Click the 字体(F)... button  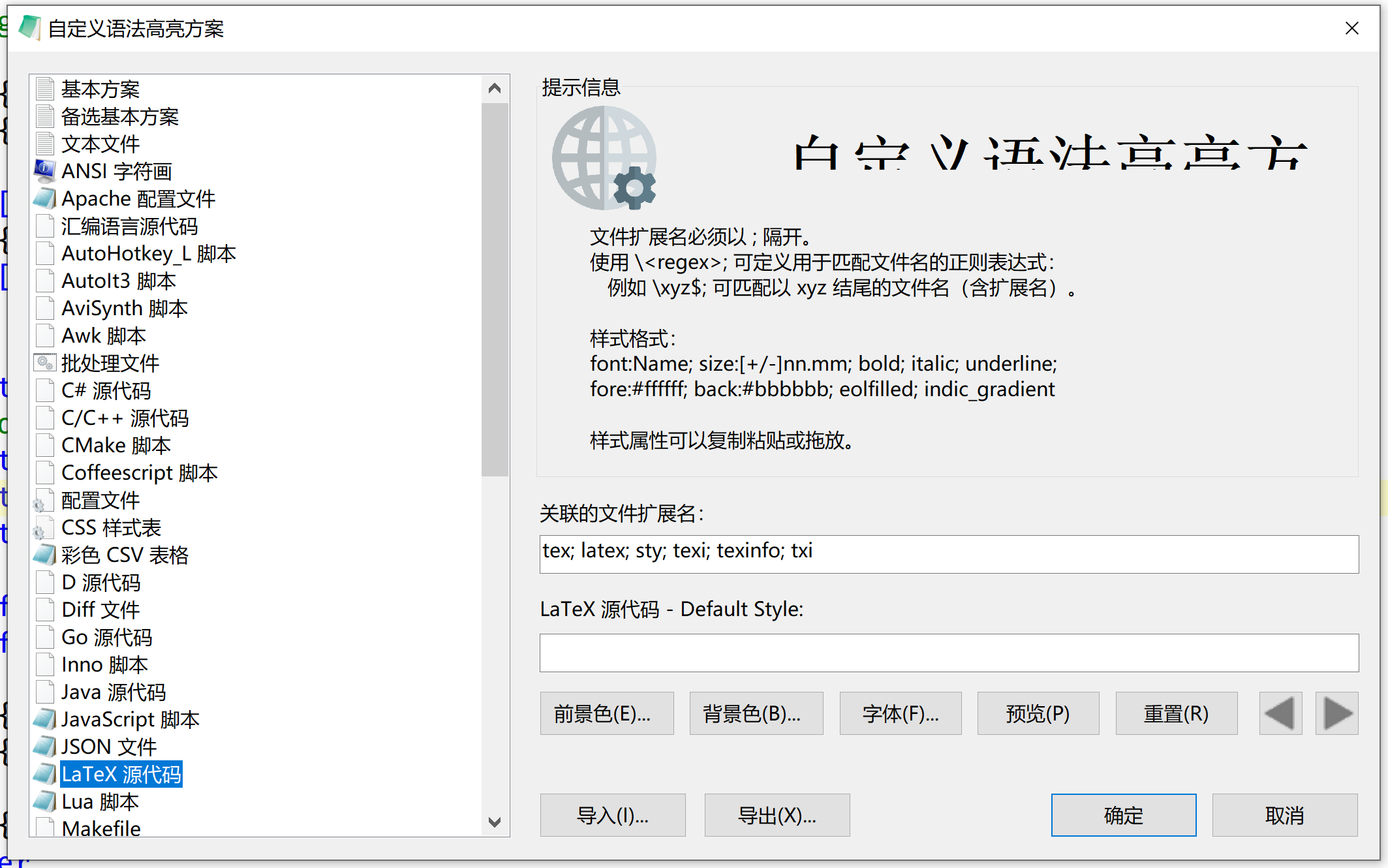coord(900,713)
